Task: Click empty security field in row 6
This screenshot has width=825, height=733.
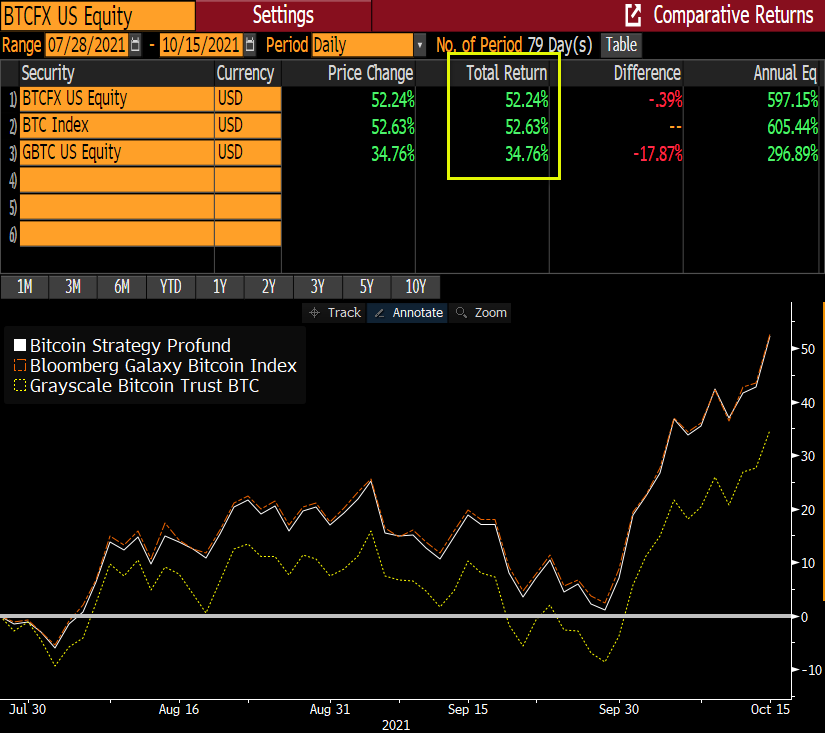Action: [x=117, y=234]
